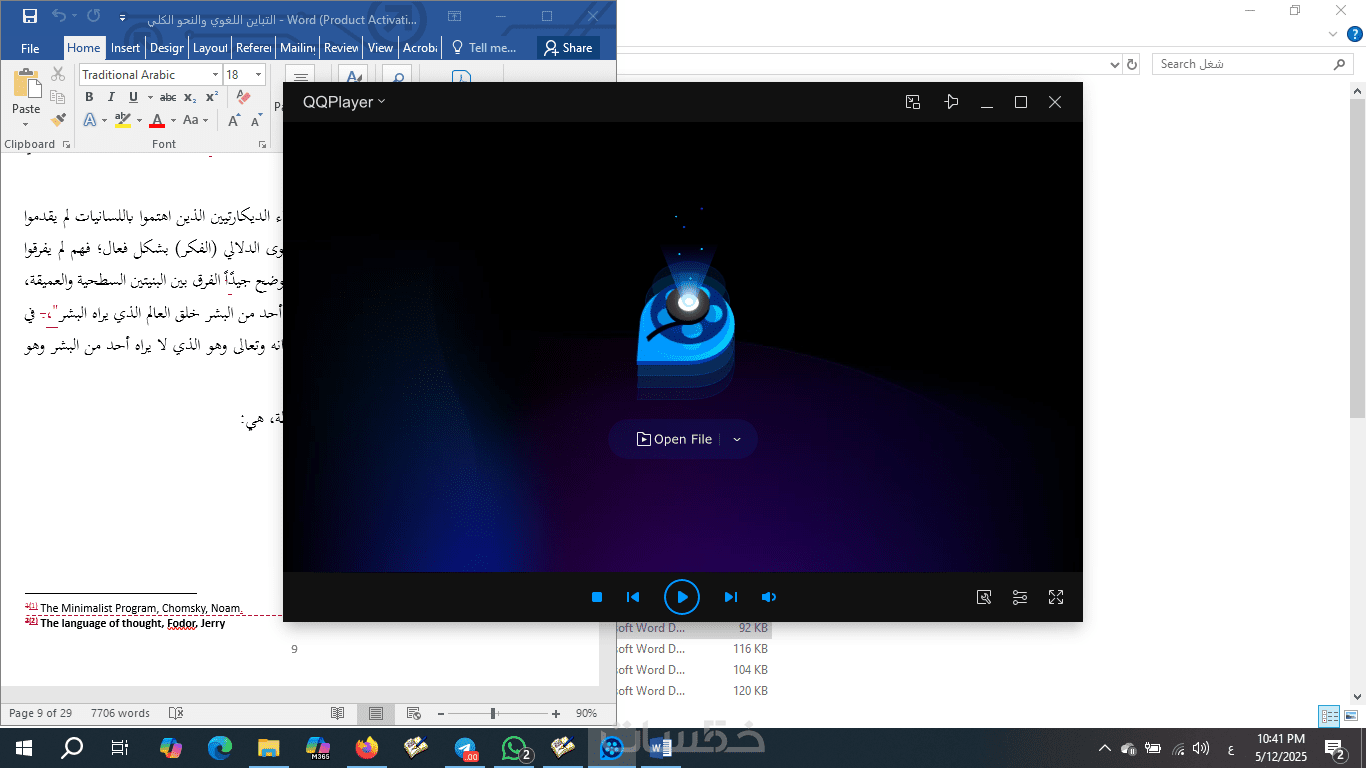Click Clear All Formatting eraser icon
The width and height of the screenshot is (1366, 768).
tap(241, 97)
